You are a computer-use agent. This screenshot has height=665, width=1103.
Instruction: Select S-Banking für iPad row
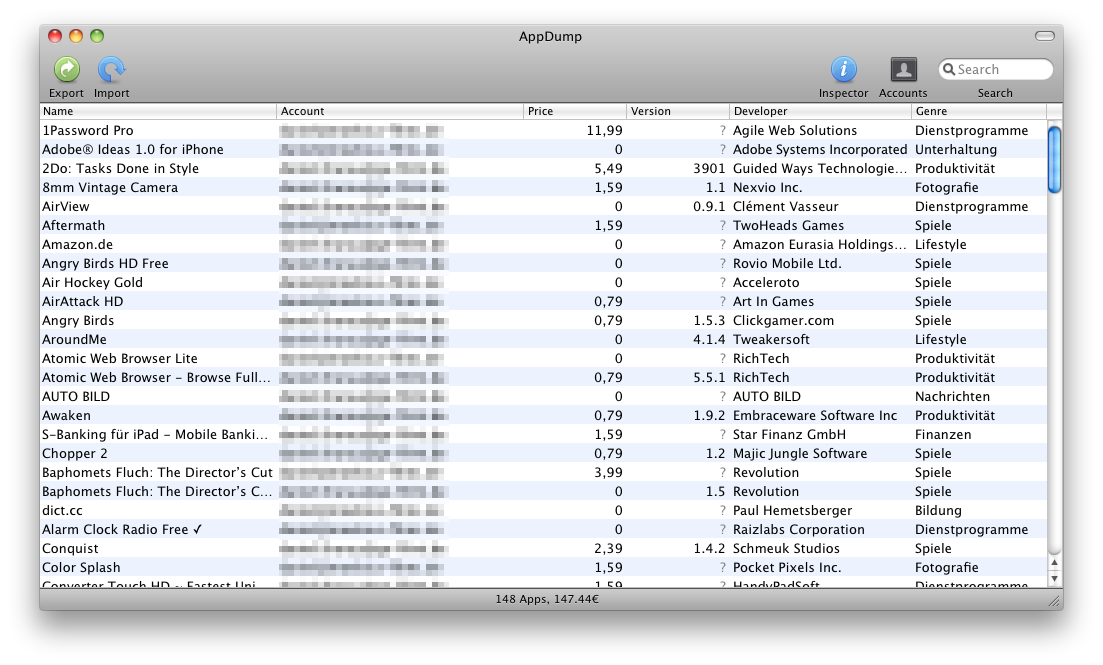(x=543, y=434)
